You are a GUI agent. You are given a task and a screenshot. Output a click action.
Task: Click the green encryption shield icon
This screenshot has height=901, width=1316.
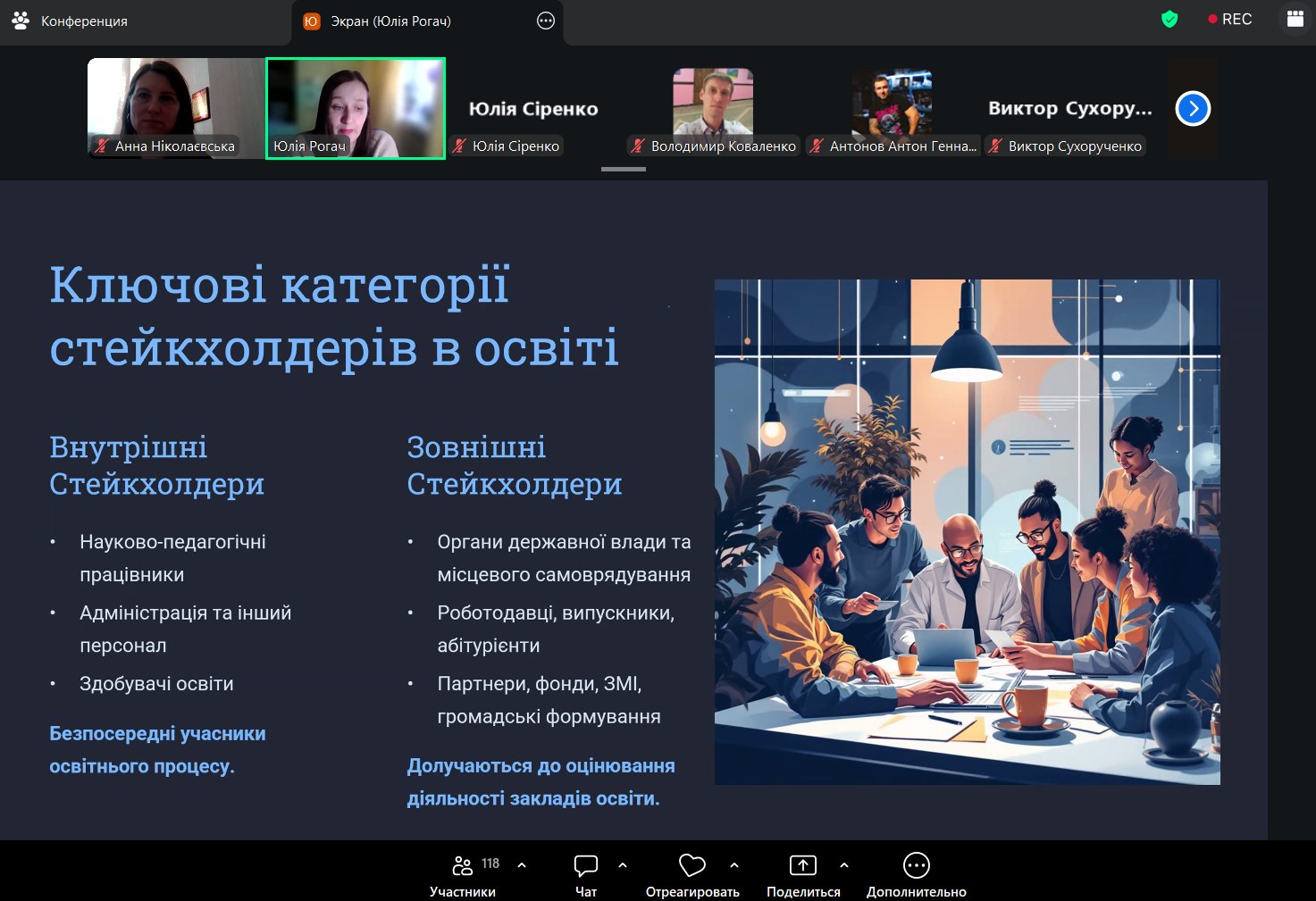tap(1169, 20)
